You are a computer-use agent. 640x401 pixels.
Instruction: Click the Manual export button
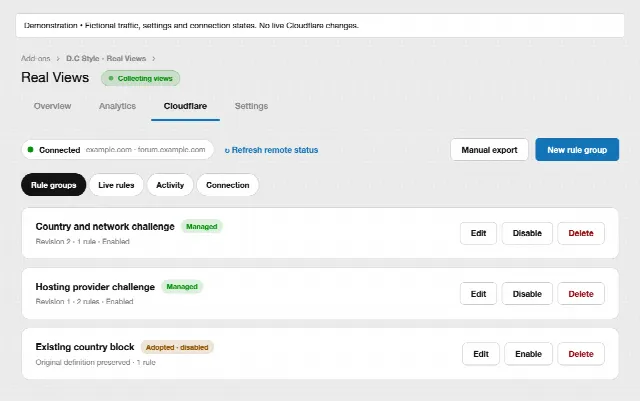tap(489, 150)
